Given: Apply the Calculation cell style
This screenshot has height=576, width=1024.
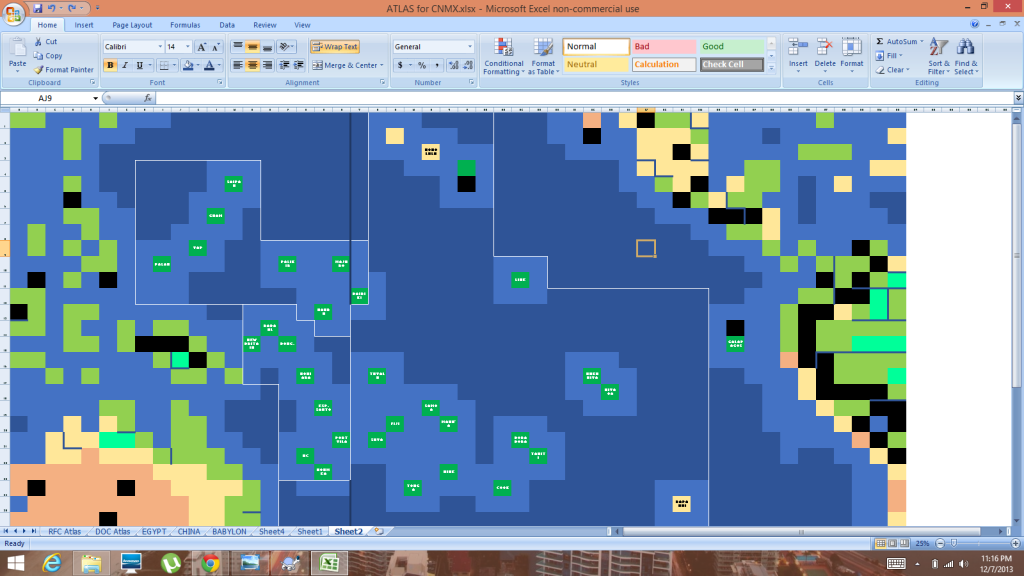Looking at the screenshot, I should [664, 64].
